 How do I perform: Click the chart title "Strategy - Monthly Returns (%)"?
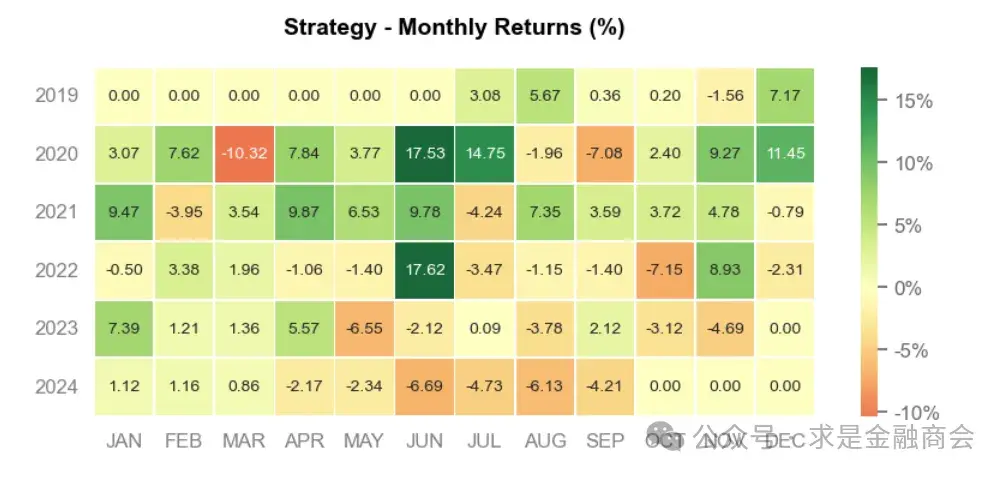(x=454, y=27)
